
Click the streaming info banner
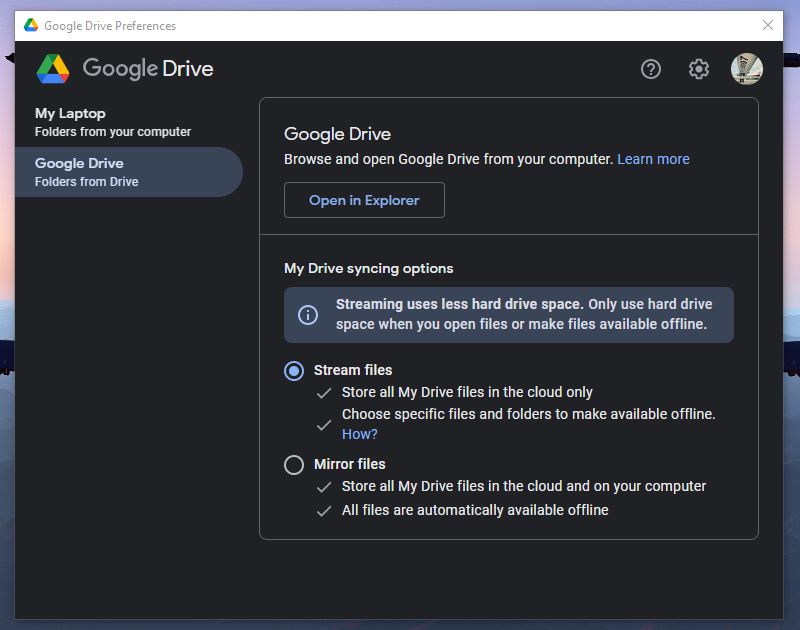[x=509, y=314]
